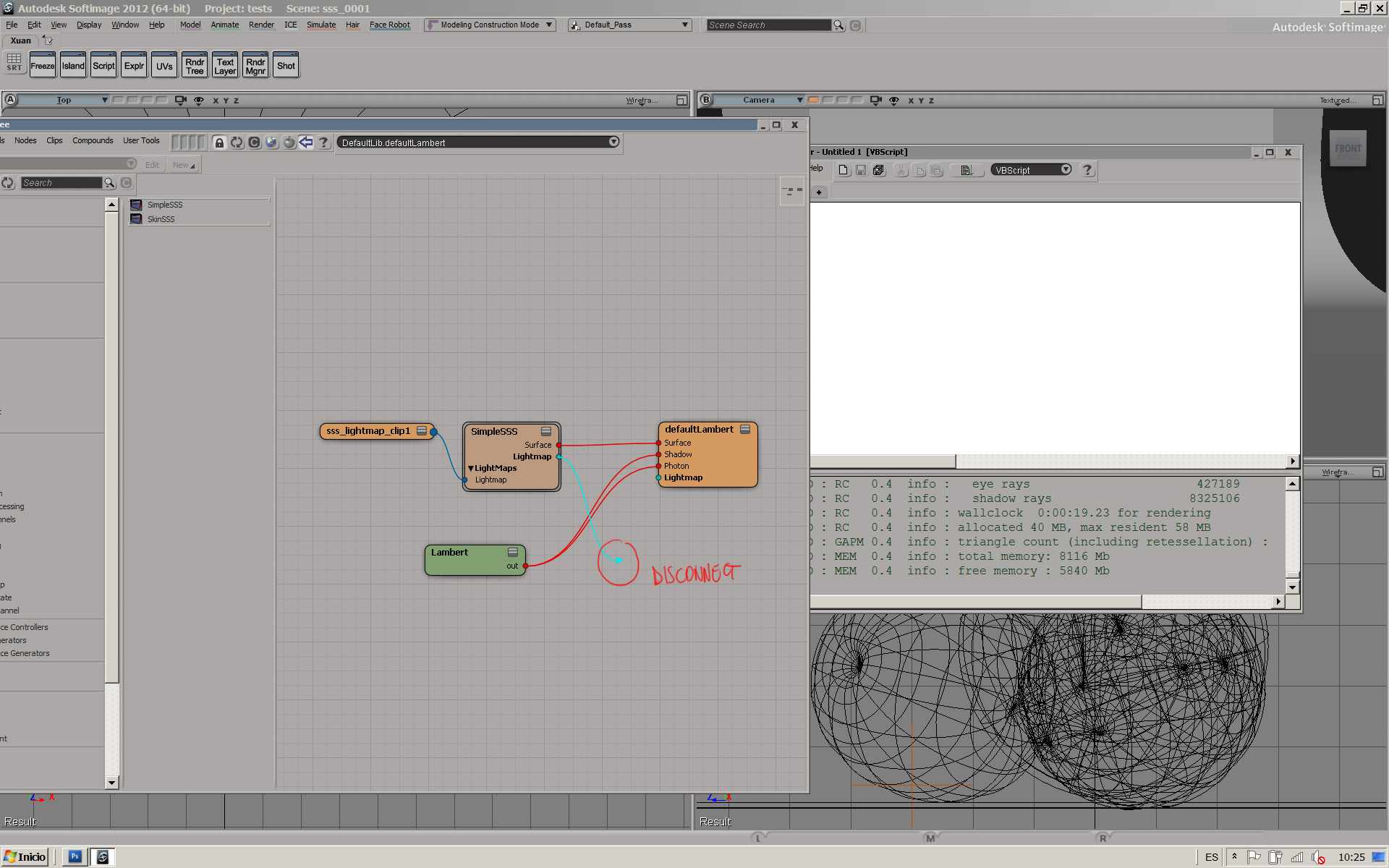Open viewport B Textured display mode dropdown
Screen dimensions: 1389x868
(1338, 101)
